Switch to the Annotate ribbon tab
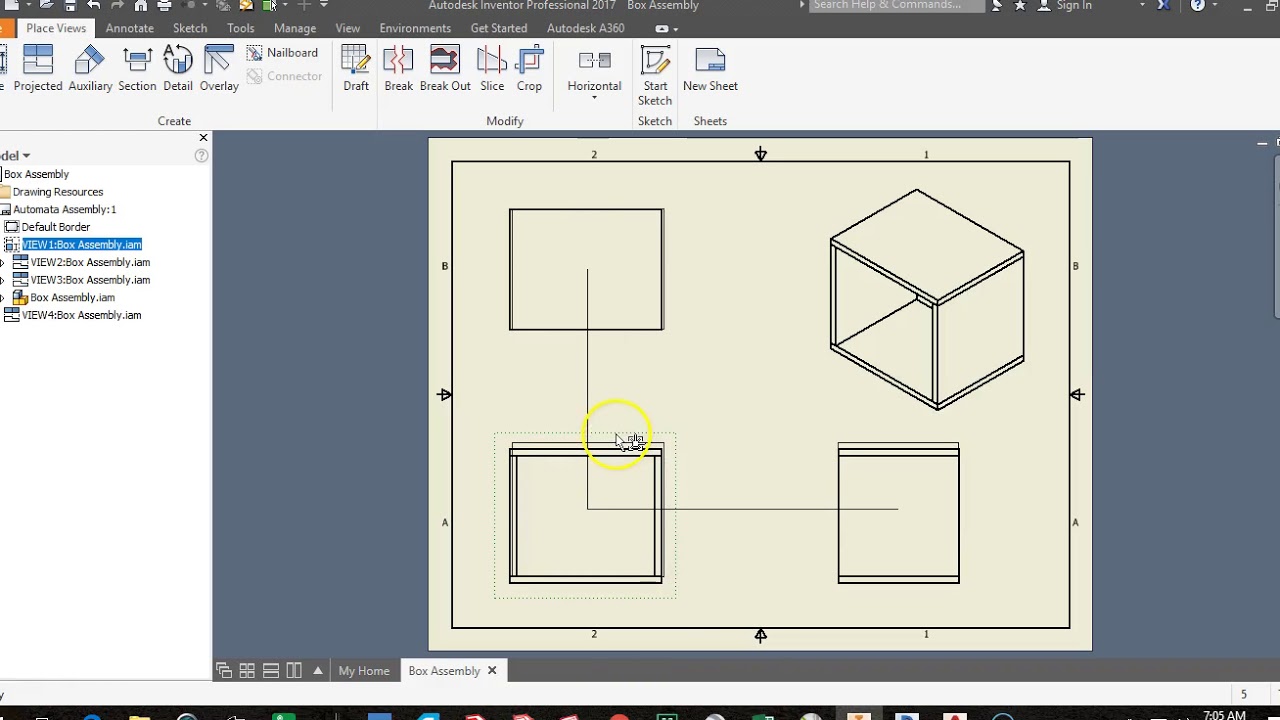 [x=129, y=28]
